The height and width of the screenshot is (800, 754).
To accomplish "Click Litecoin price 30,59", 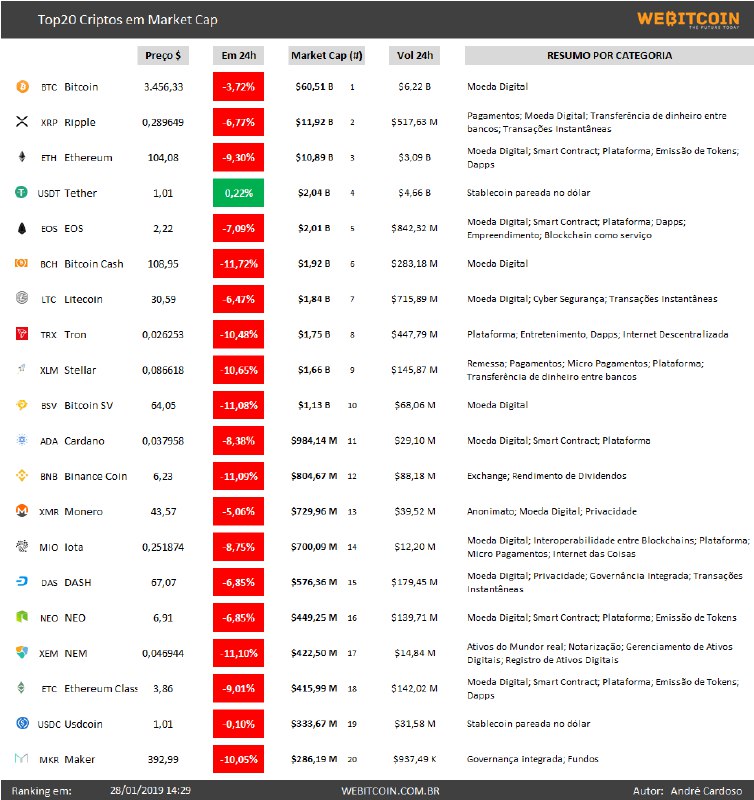I will pyautogui.click(x=163, y=299).
